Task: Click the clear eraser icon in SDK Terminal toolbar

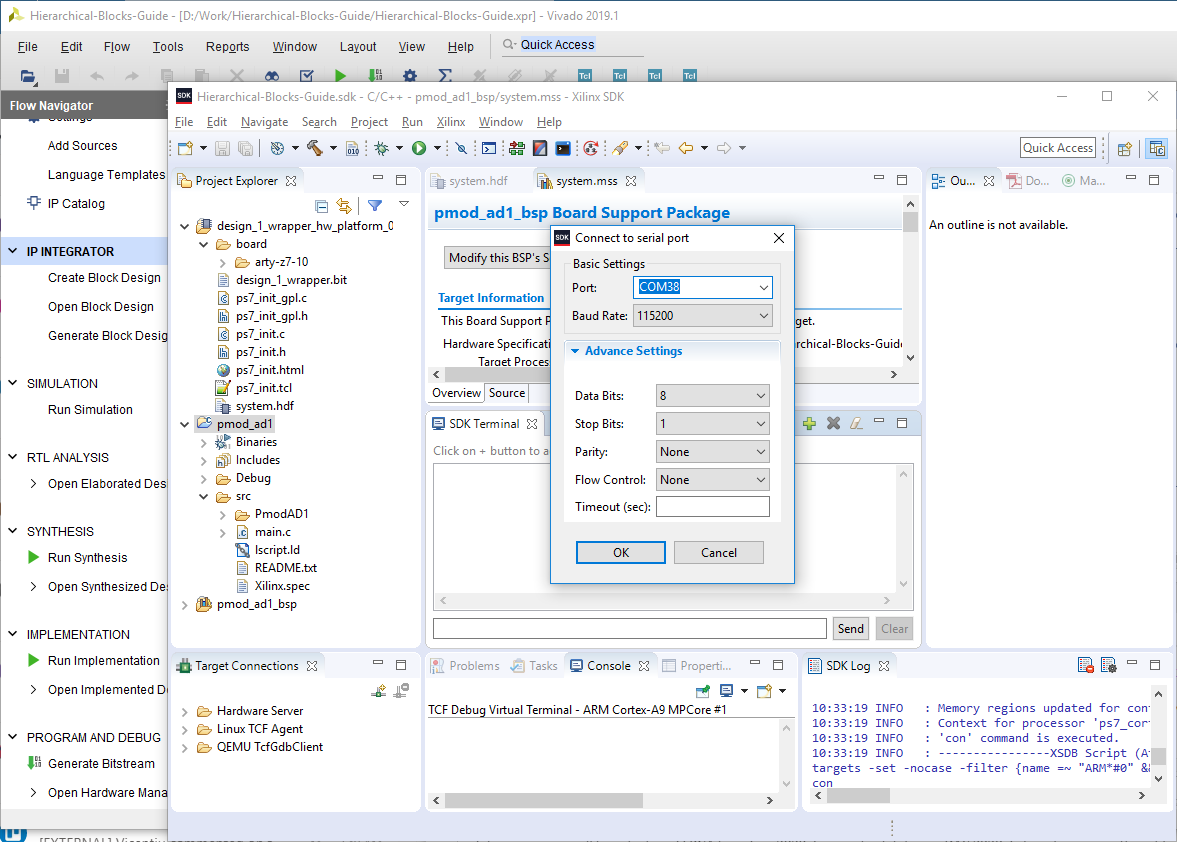Action: pyautogui.click(x=856, y=423)
